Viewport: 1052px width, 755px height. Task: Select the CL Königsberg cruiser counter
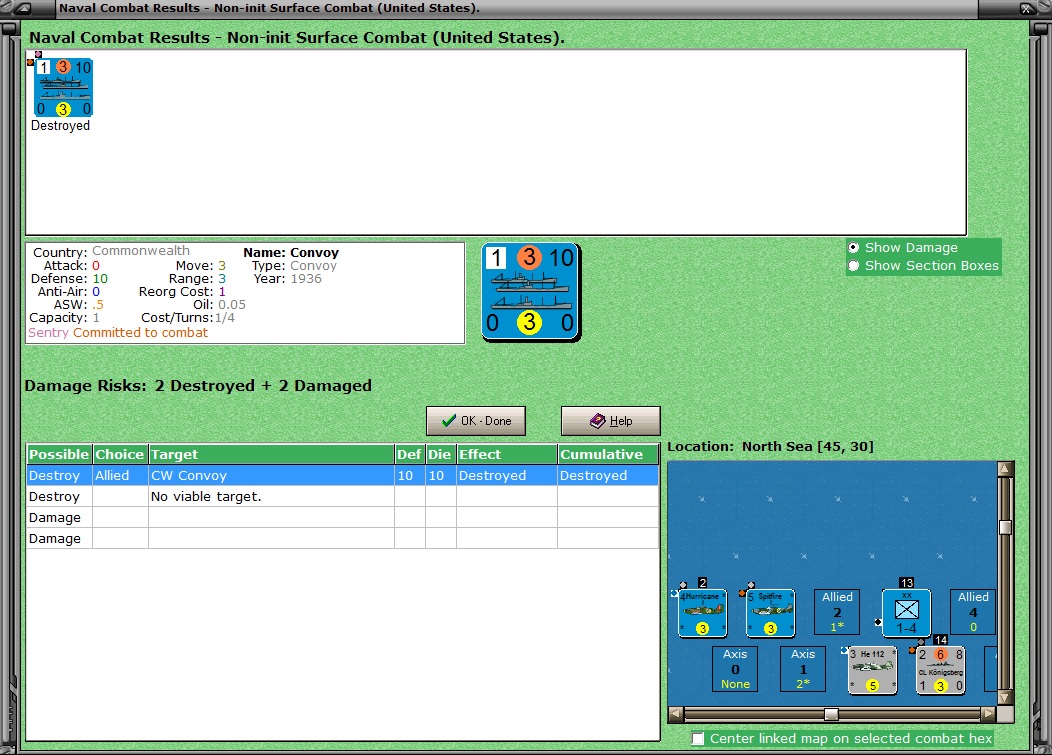[x=941, y=670]
